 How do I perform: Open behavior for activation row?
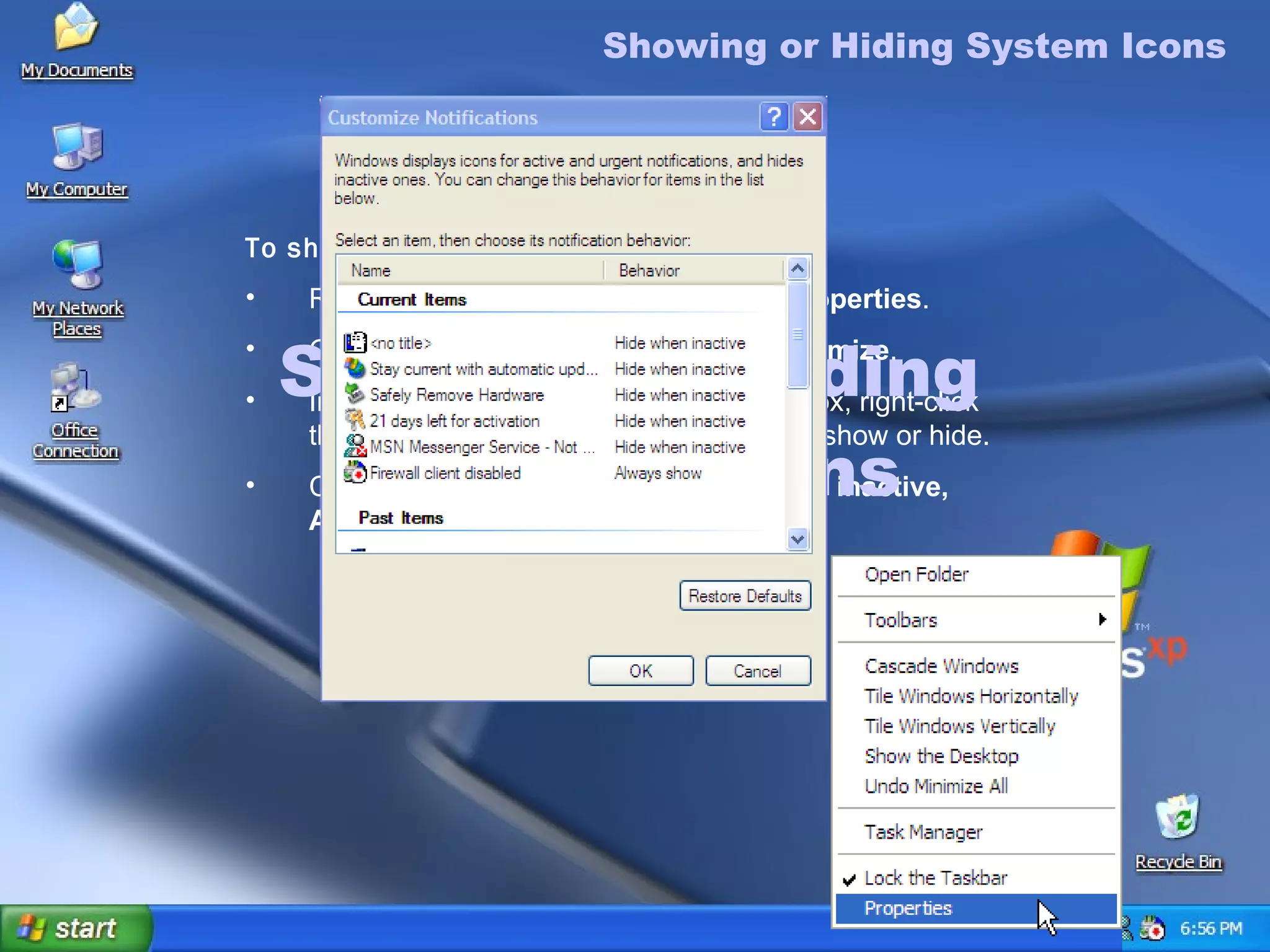[680, 421]
